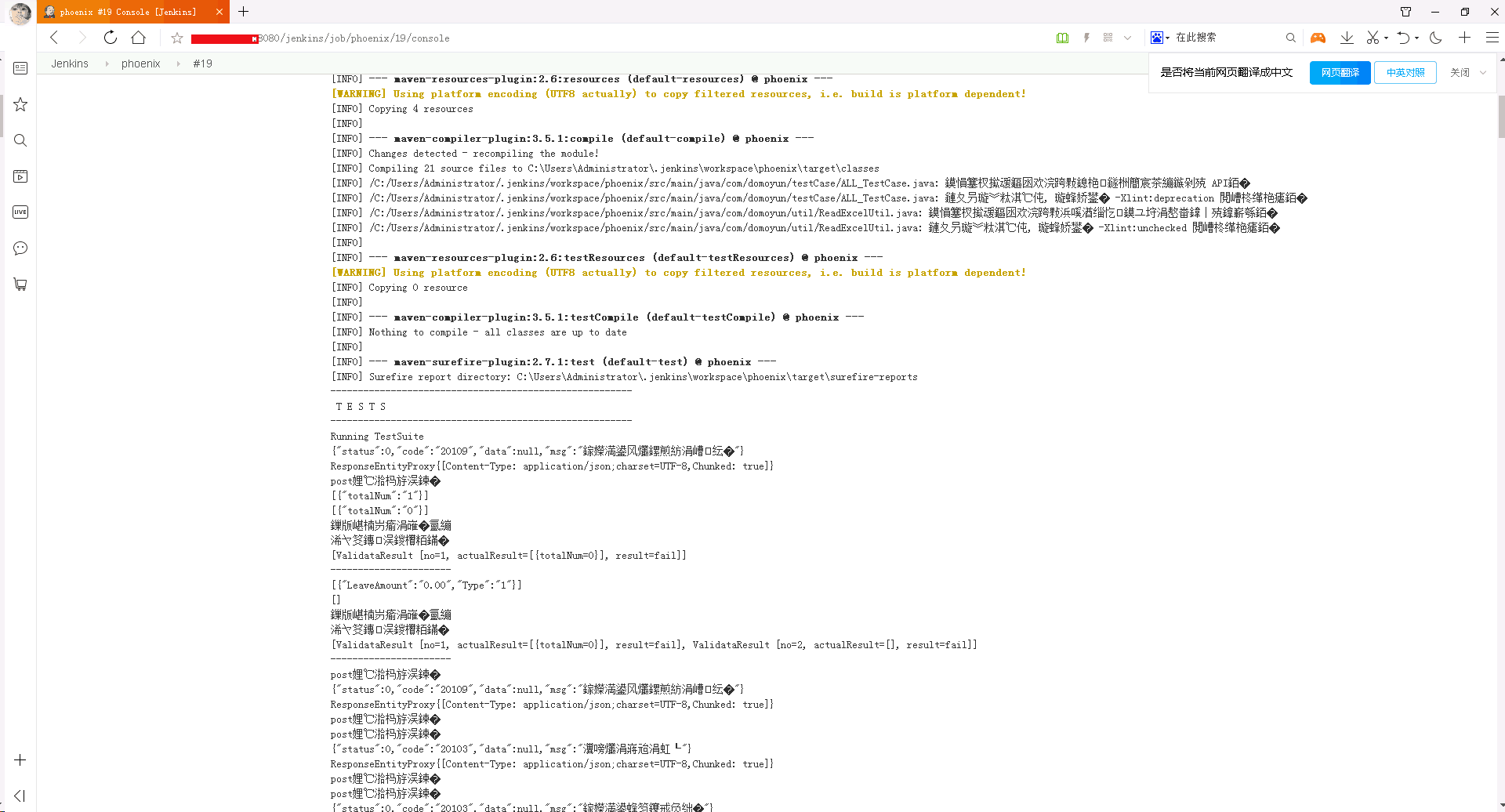Viewport: 1505px width, 812px height.
Task: Click the blue 网页翻译 button
Action: [1340, 73]
